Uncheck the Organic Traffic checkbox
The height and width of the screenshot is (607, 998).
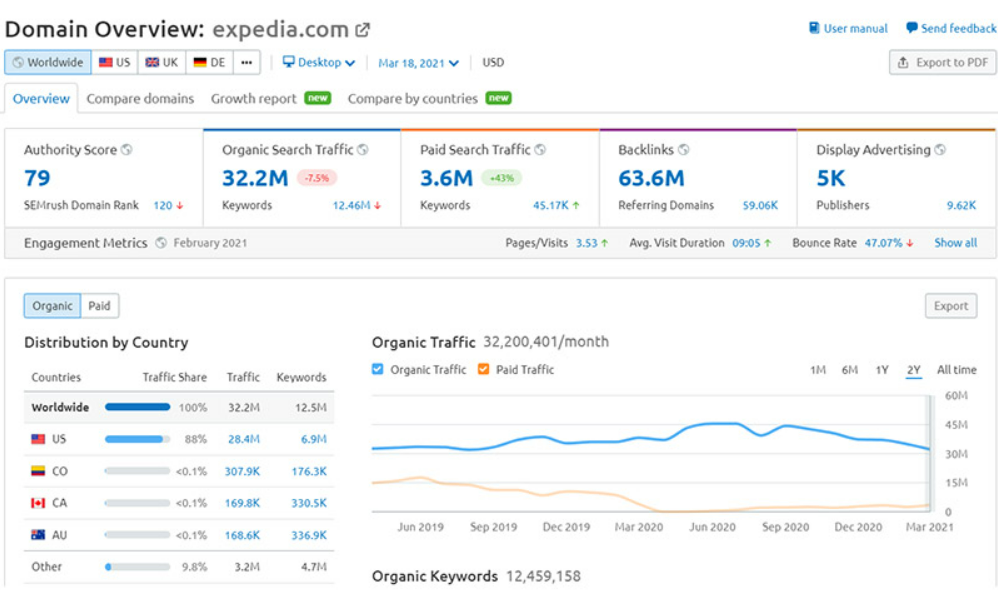377,369
